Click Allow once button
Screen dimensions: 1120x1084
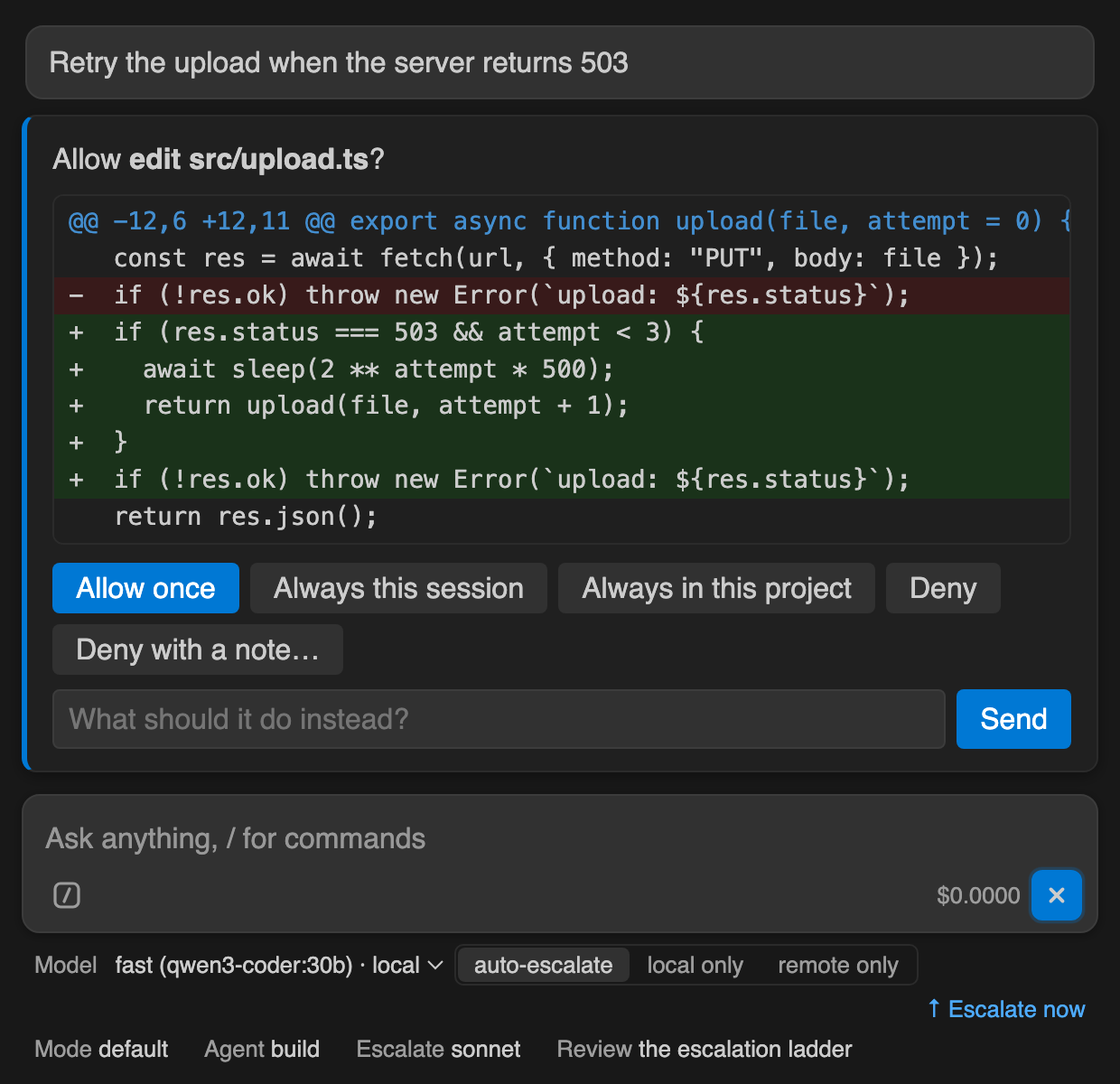(x=145, y=588)
